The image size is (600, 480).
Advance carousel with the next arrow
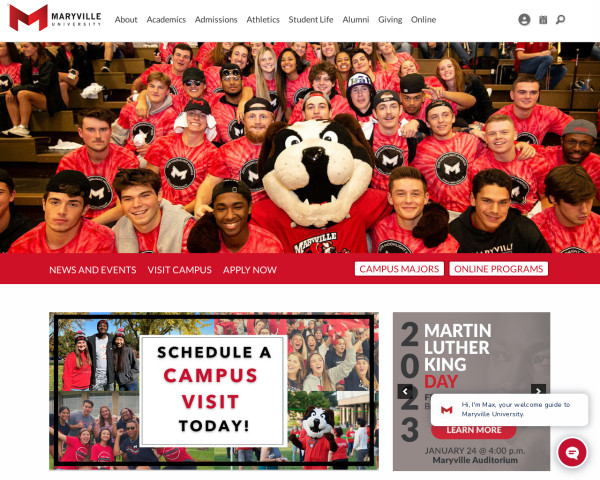click(x=538, y=390)
